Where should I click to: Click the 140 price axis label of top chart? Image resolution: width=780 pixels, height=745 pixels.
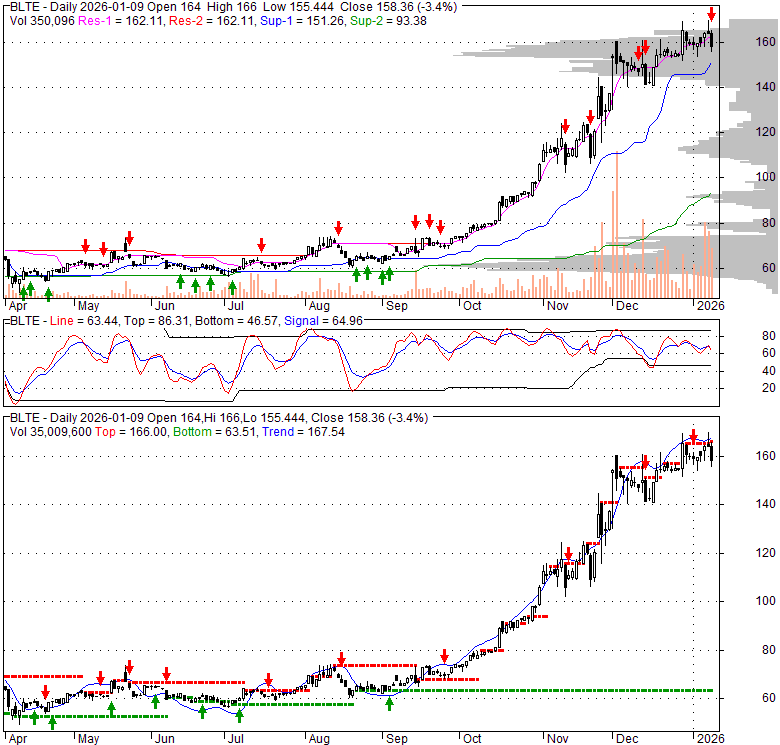(765, 87)
